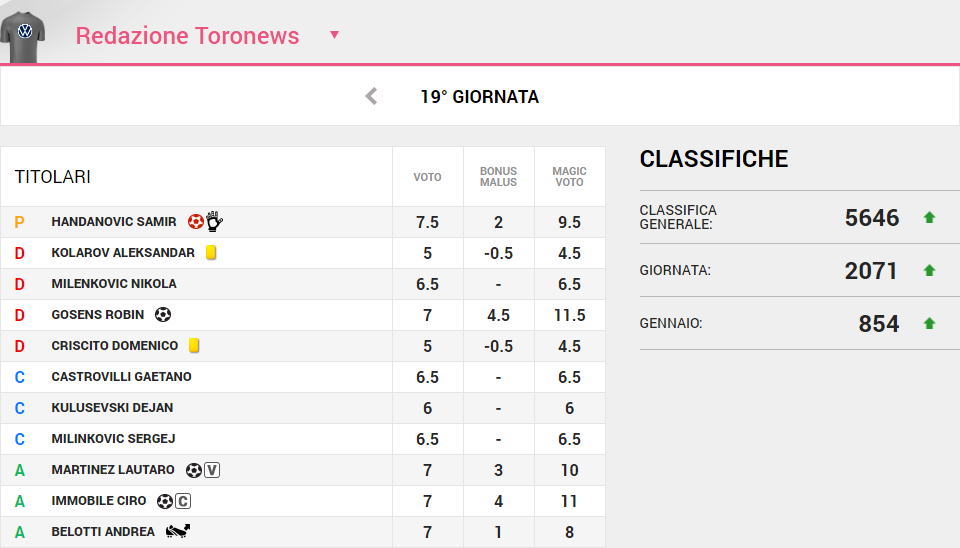The height and width of the screenshot is (548, 960).
Task: Click Martinez Lautaro's vice-captain V badge
Action: (x=211, y=470)
